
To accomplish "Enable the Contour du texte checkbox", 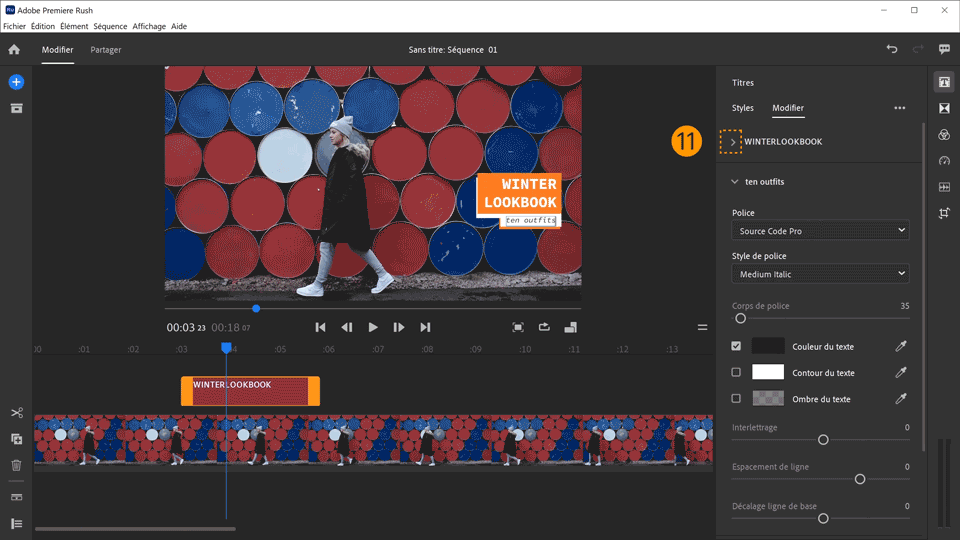I will tap(737, 372).
